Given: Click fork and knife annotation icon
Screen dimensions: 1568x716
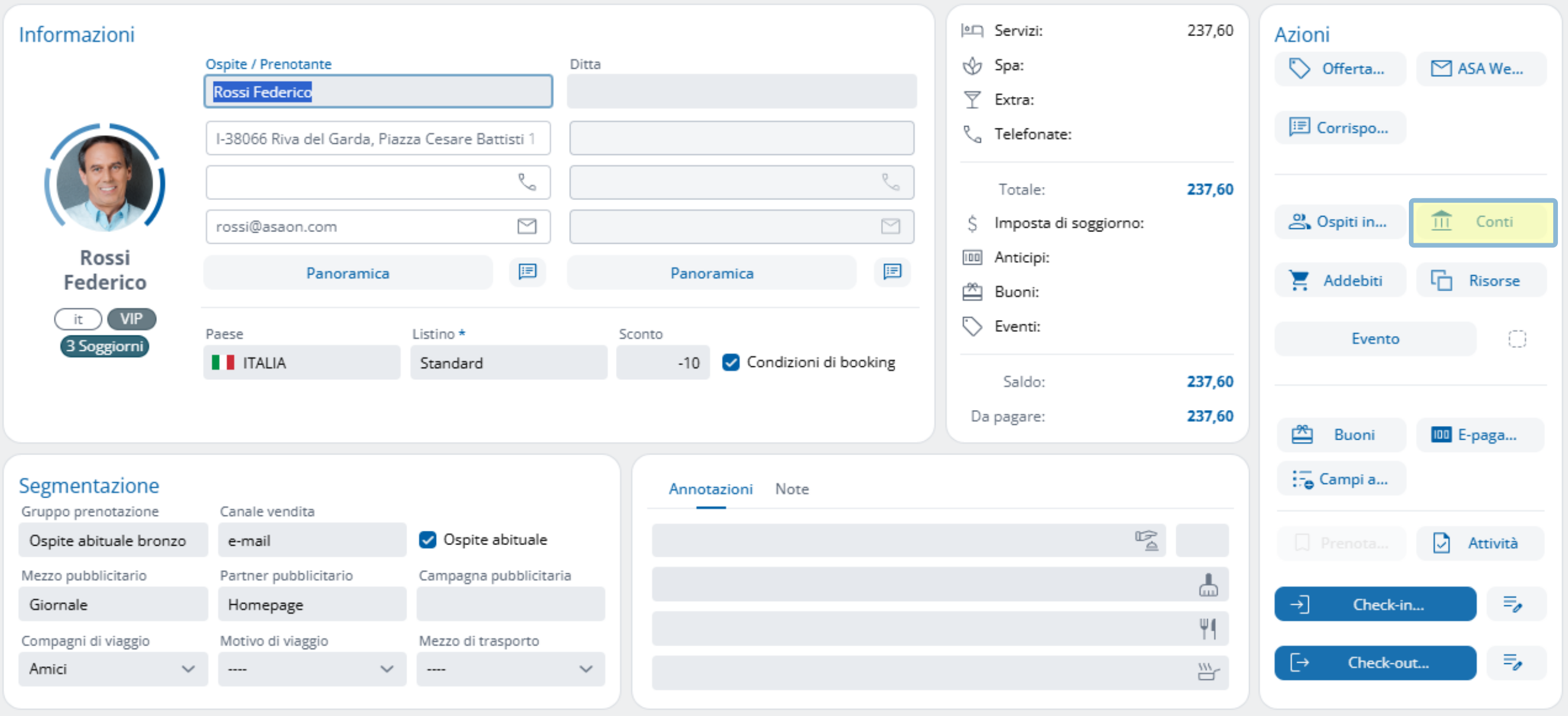Looking at the screenshot, I should pyautogui.click(x=1208, y=628).
